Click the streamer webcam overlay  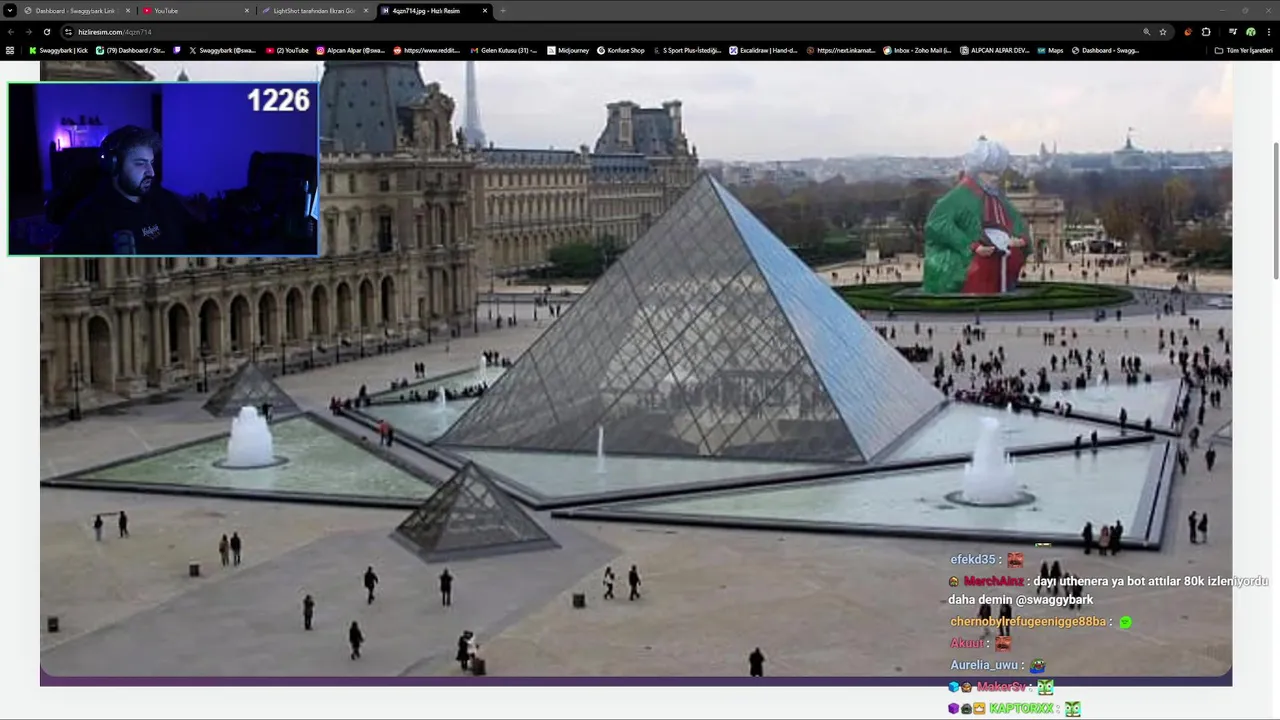tap(163, 169)
